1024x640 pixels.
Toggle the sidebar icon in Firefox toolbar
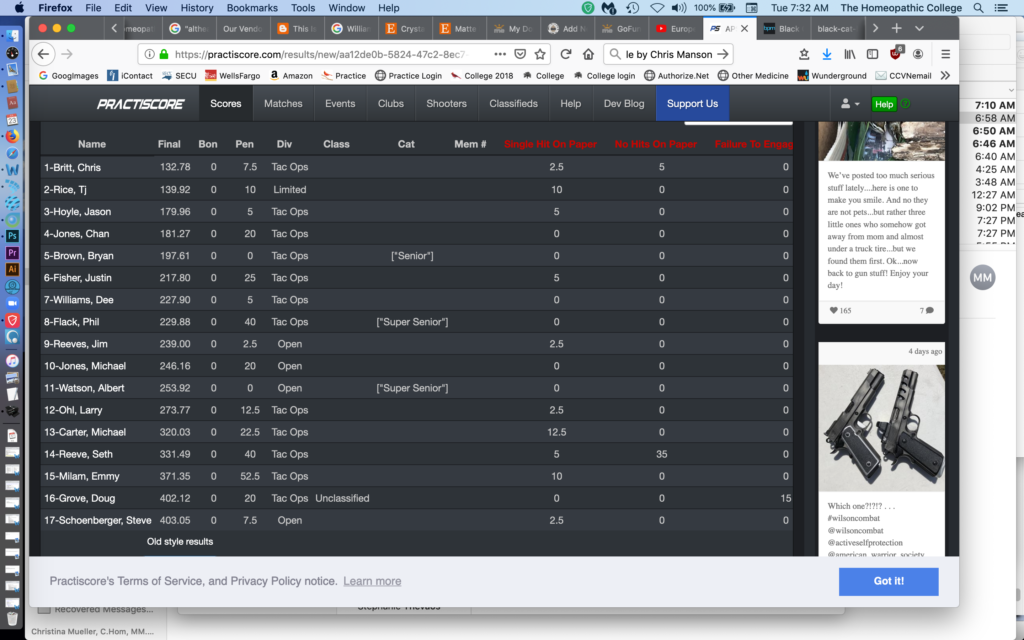(x=872, y=54)
